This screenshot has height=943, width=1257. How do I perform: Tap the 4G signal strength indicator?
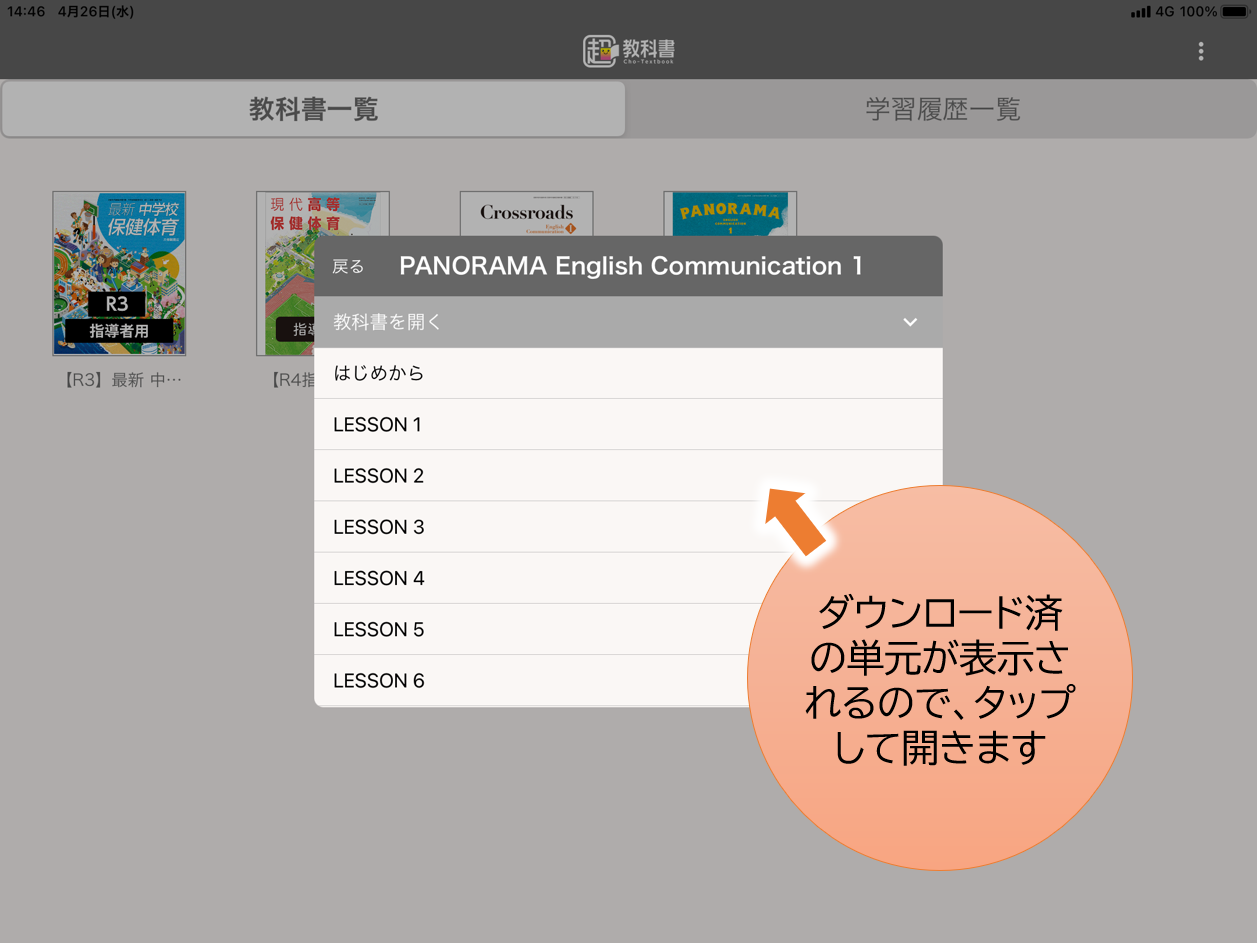[1141, 12]
